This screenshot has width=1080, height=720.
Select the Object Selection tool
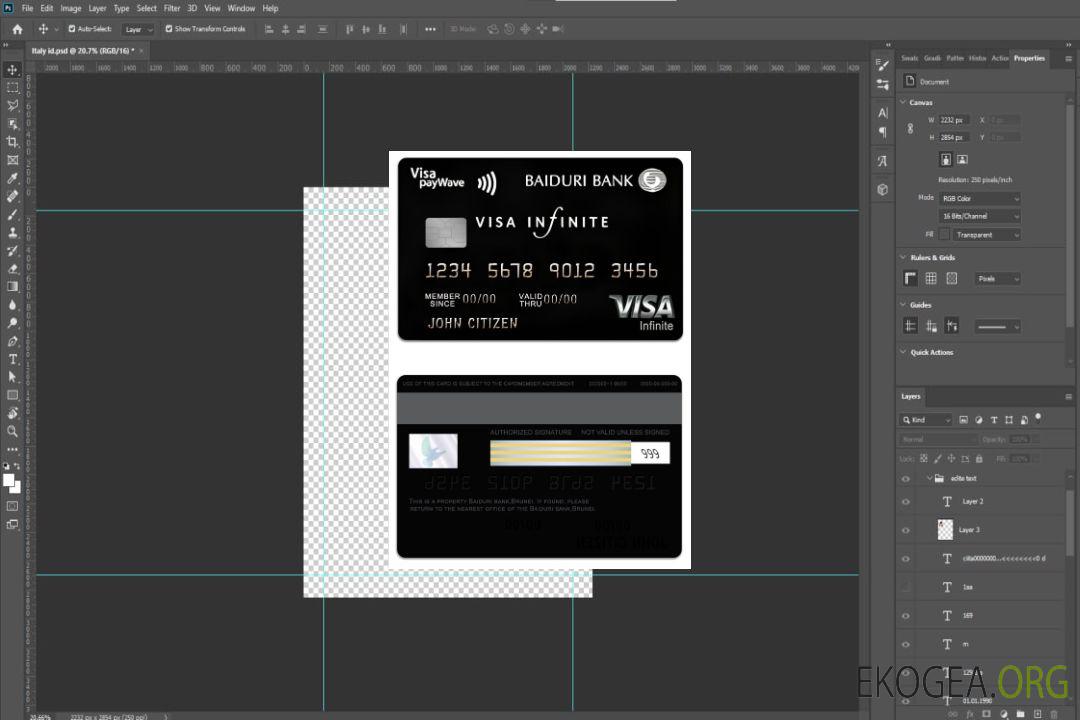pos(12,124)
